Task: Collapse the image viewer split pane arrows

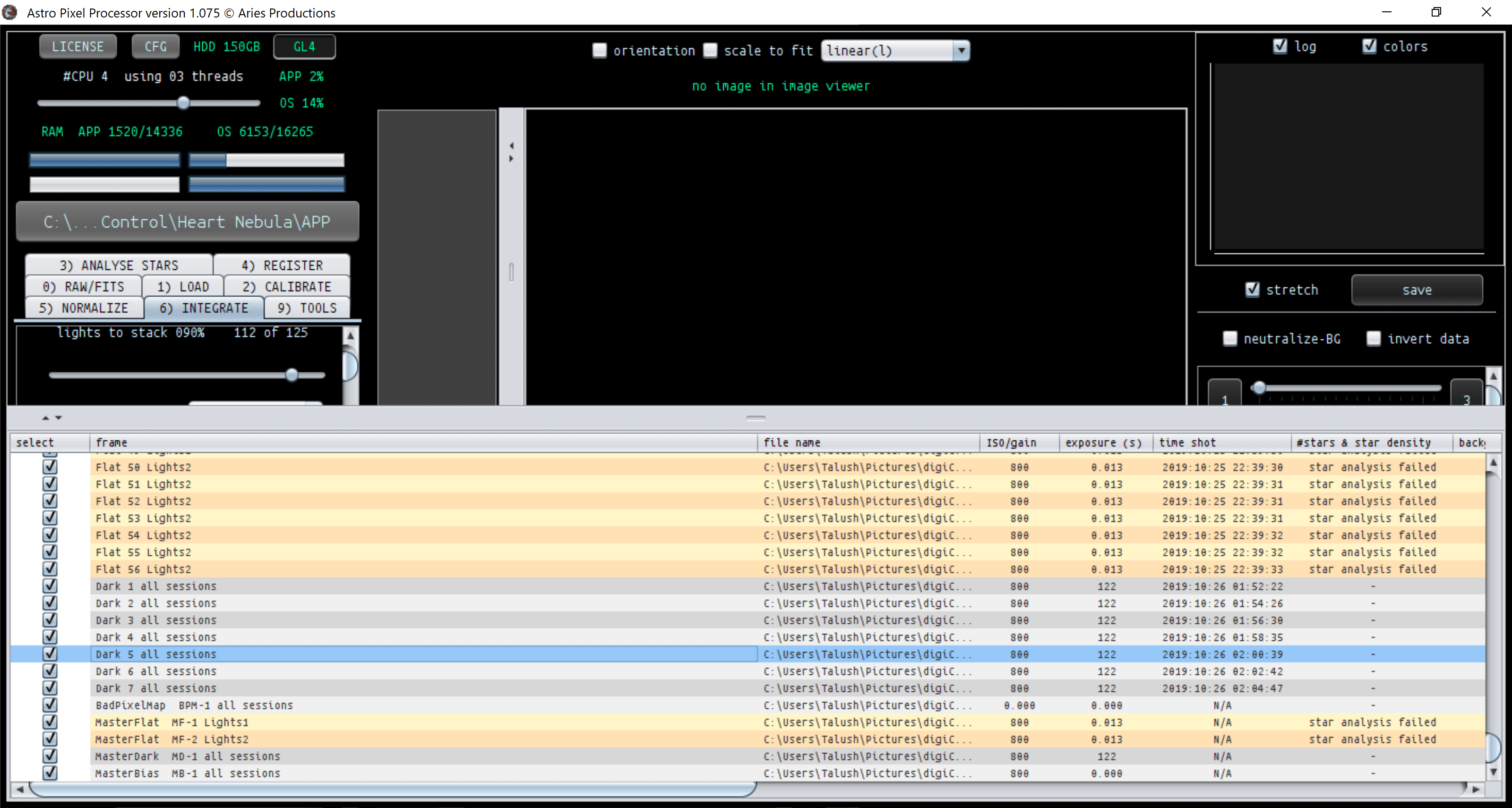Action: point(511,152)
